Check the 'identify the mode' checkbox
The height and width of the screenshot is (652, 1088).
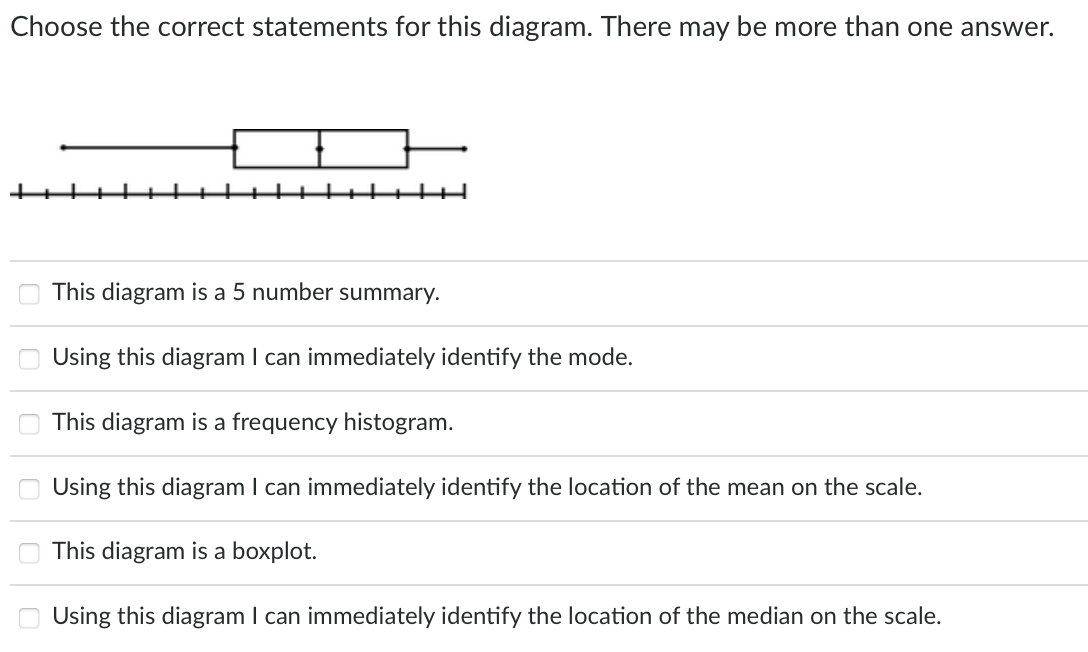click(x=29, y=358)
